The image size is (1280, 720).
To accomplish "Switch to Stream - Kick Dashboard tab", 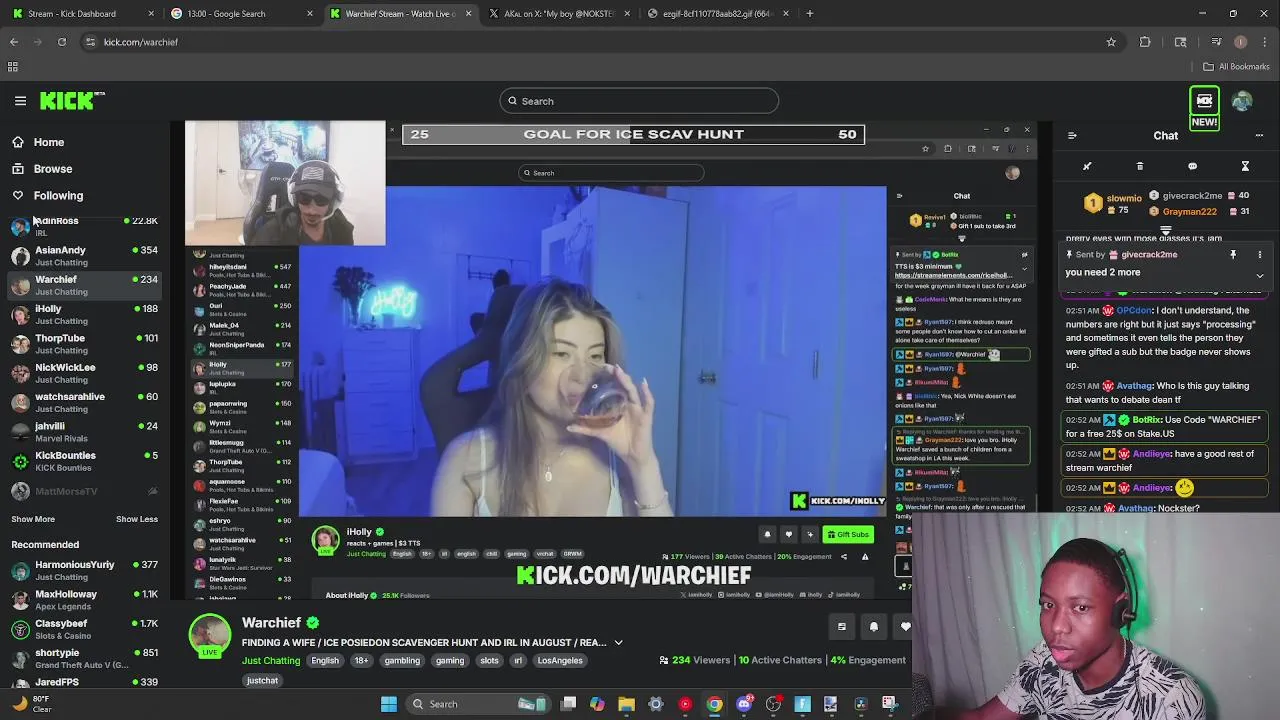I will 83,14.
